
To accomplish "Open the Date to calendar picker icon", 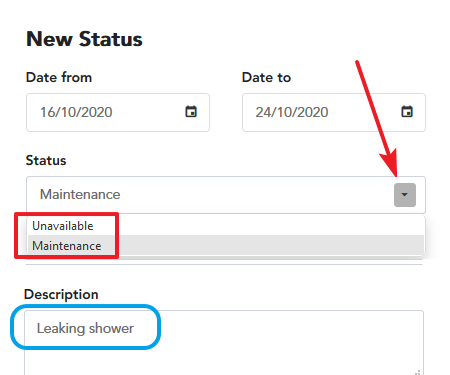I will (407, 112).
